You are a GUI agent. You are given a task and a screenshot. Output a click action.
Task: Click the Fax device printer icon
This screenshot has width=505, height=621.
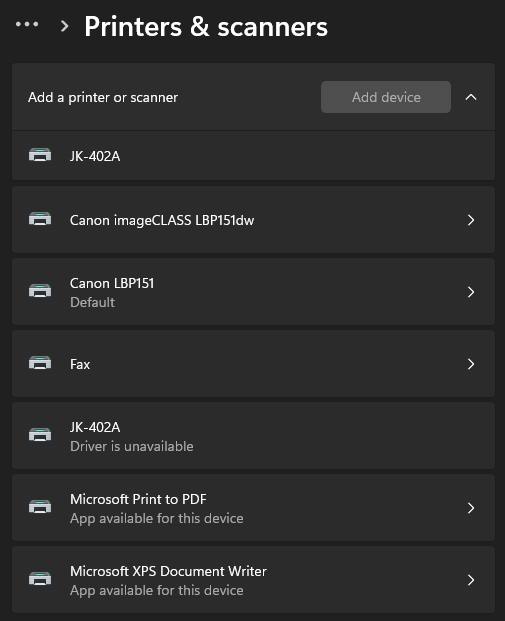(40, 363)
